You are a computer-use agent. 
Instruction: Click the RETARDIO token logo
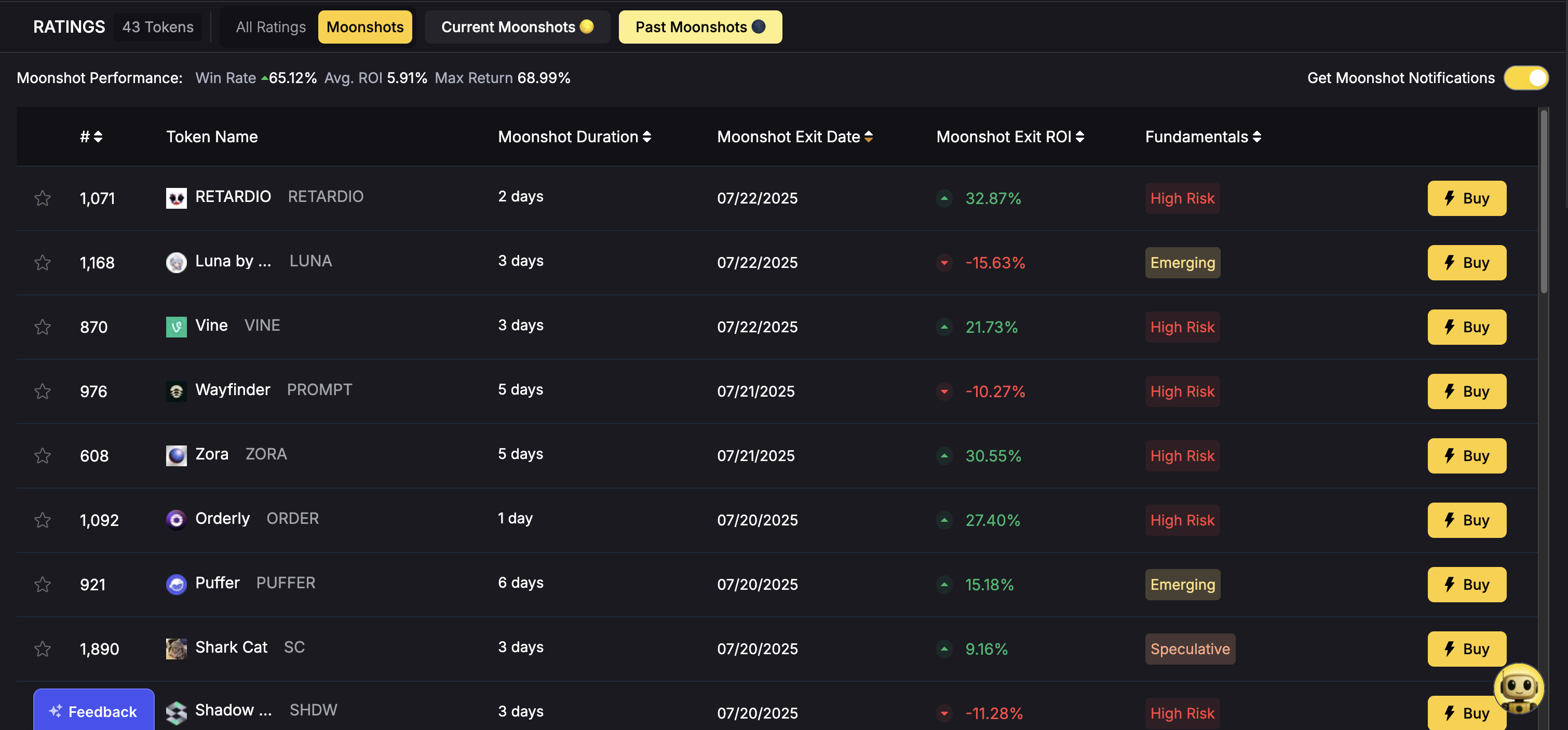point(176,198)
